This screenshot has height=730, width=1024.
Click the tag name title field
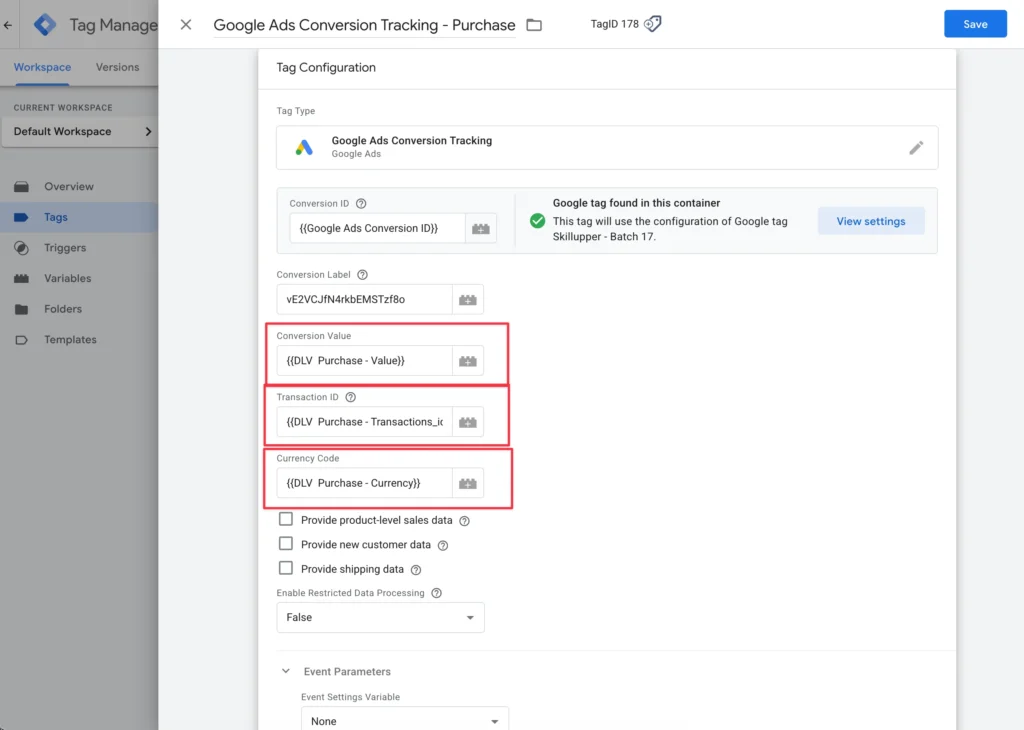coord(364,25)
